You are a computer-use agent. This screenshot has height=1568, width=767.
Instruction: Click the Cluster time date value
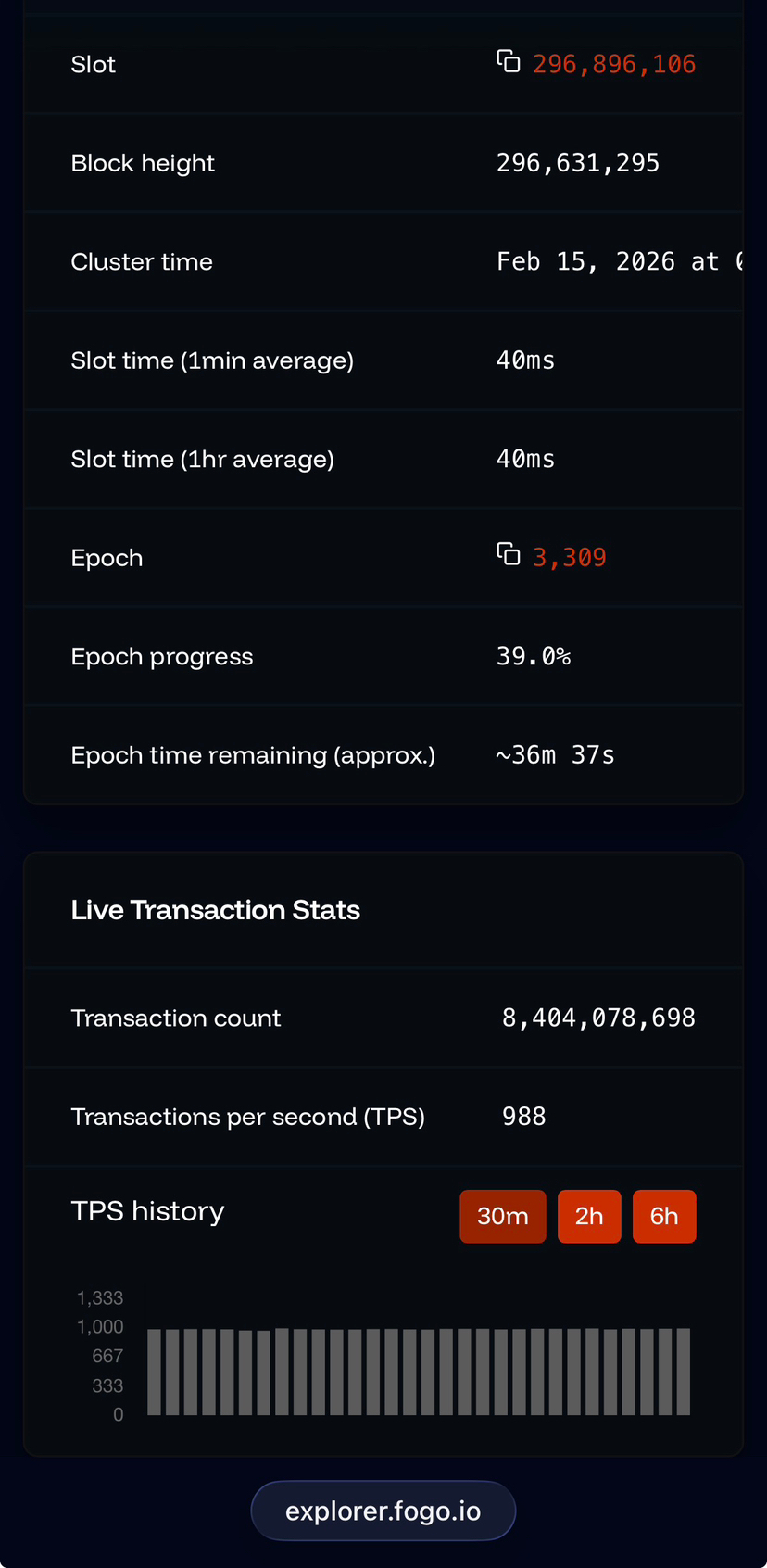pyautogui.click(x=619, y=261)
